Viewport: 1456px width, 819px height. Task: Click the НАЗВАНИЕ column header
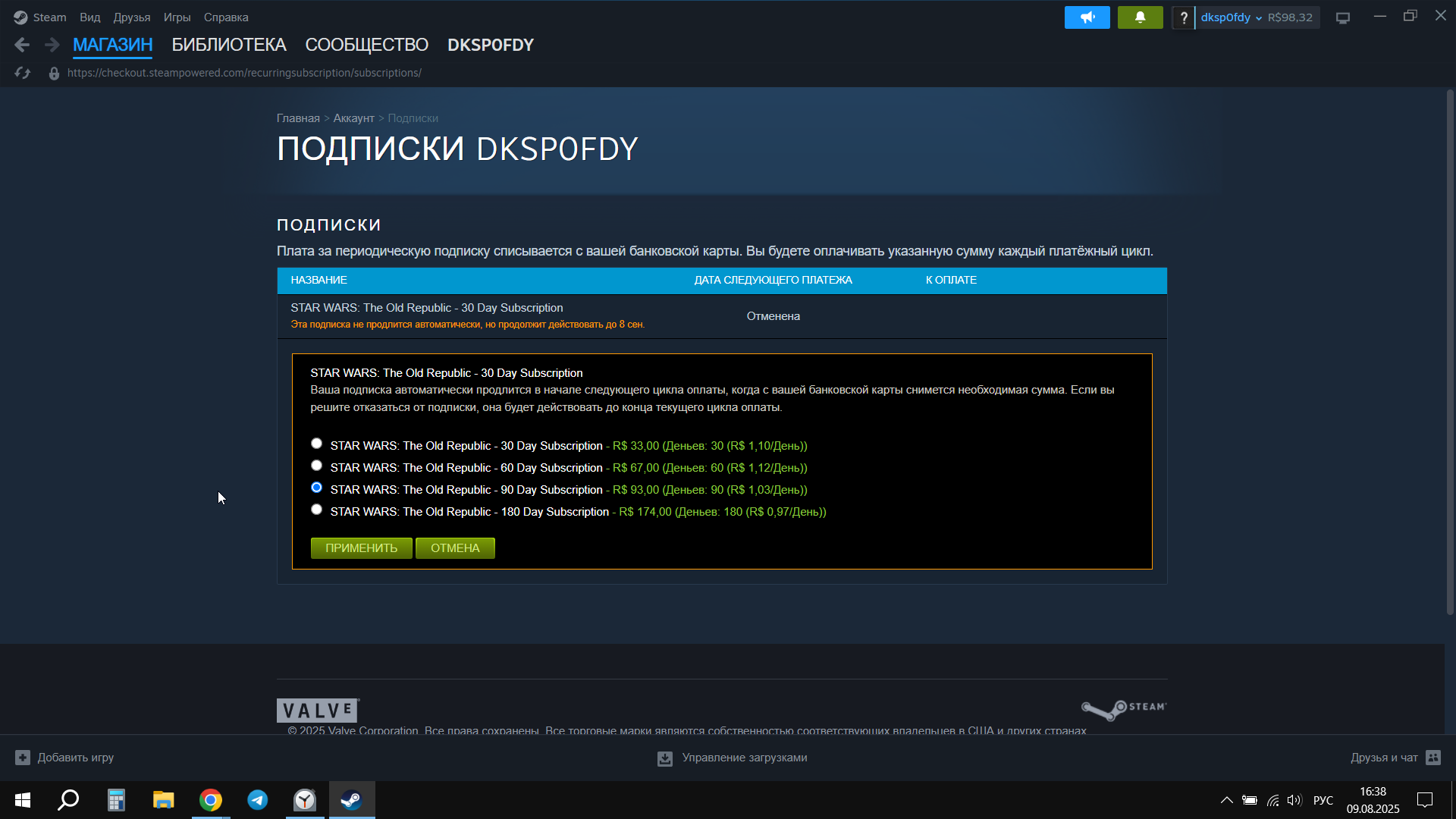pos(318,280)
